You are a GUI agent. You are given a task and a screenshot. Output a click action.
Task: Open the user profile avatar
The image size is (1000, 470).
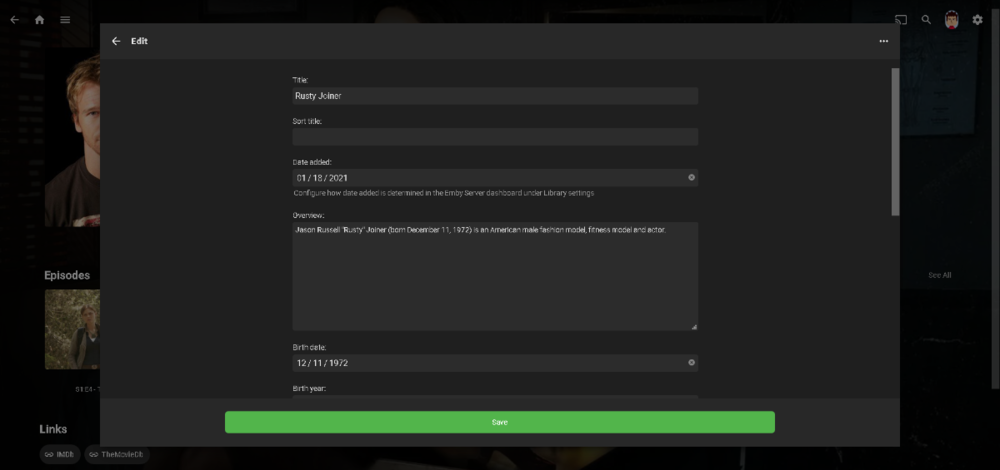coord(952,20)
